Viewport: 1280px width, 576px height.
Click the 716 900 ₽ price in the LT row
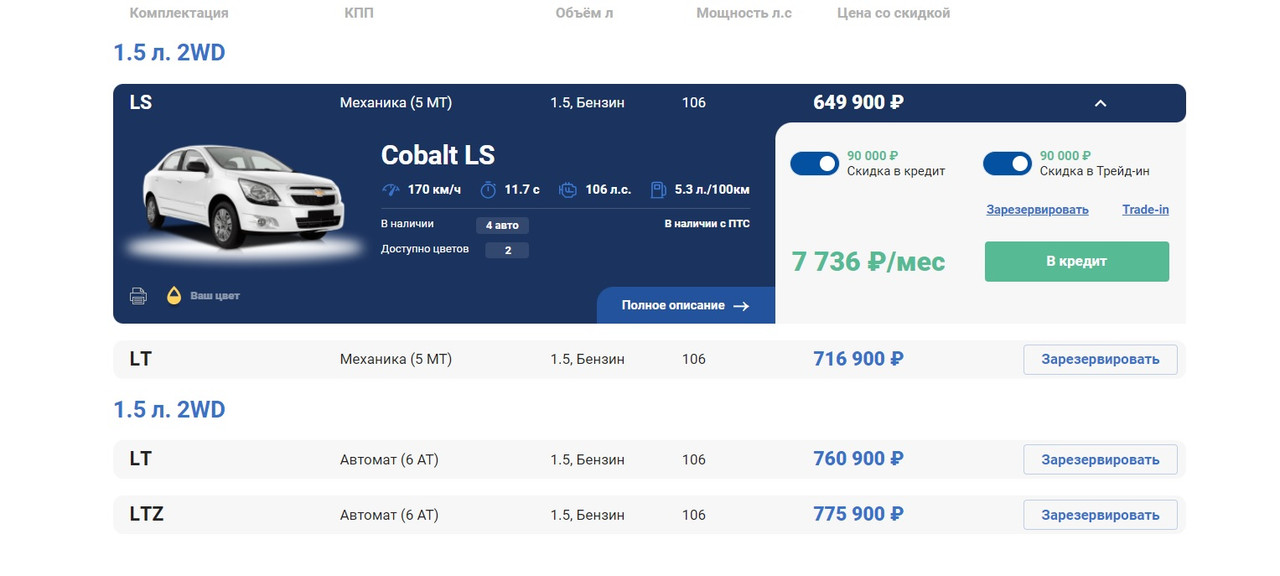click(859, 358)
